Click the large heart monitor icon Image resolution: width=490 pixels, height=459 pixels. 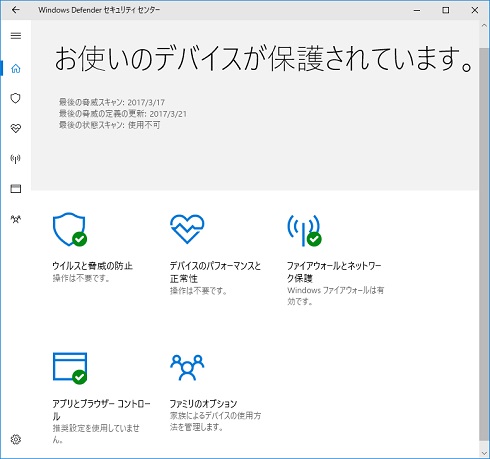point(187,229)
